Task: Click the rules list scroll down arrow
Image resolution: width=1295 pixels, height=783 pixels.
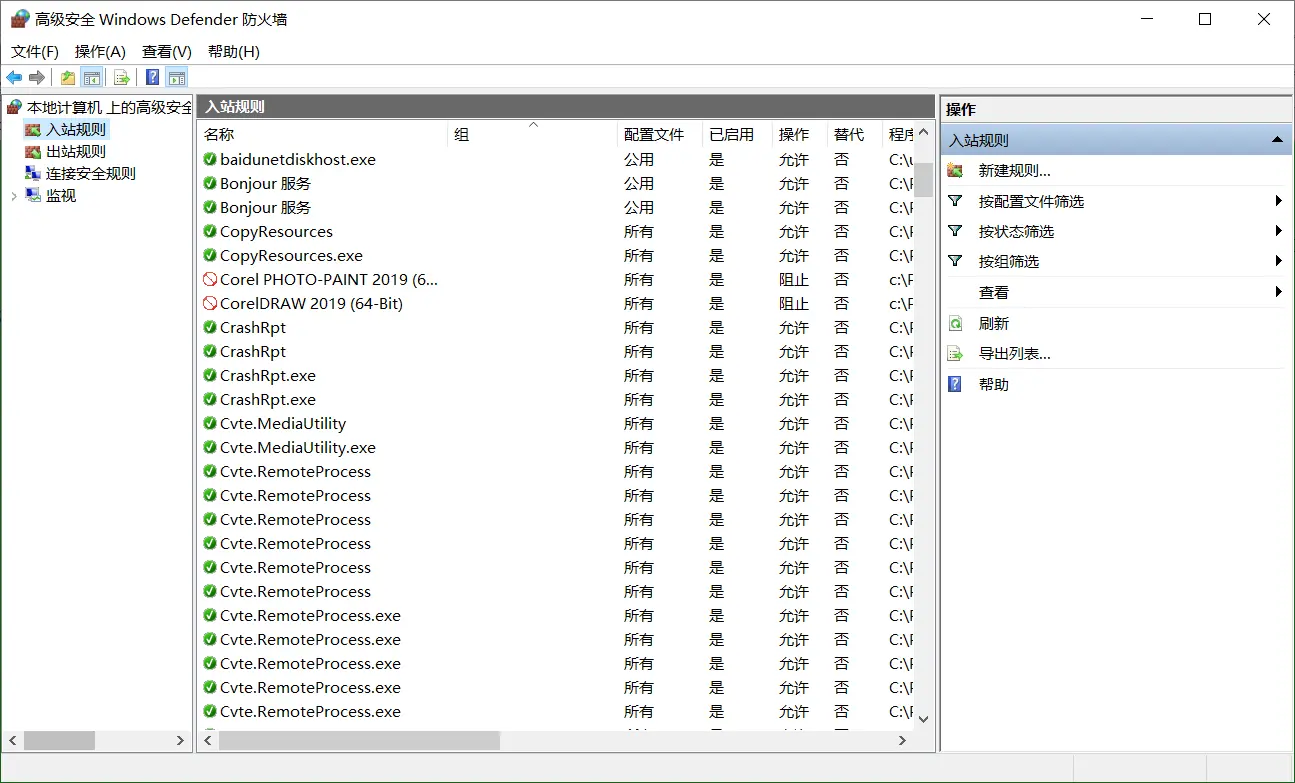Action: point(924,718)
